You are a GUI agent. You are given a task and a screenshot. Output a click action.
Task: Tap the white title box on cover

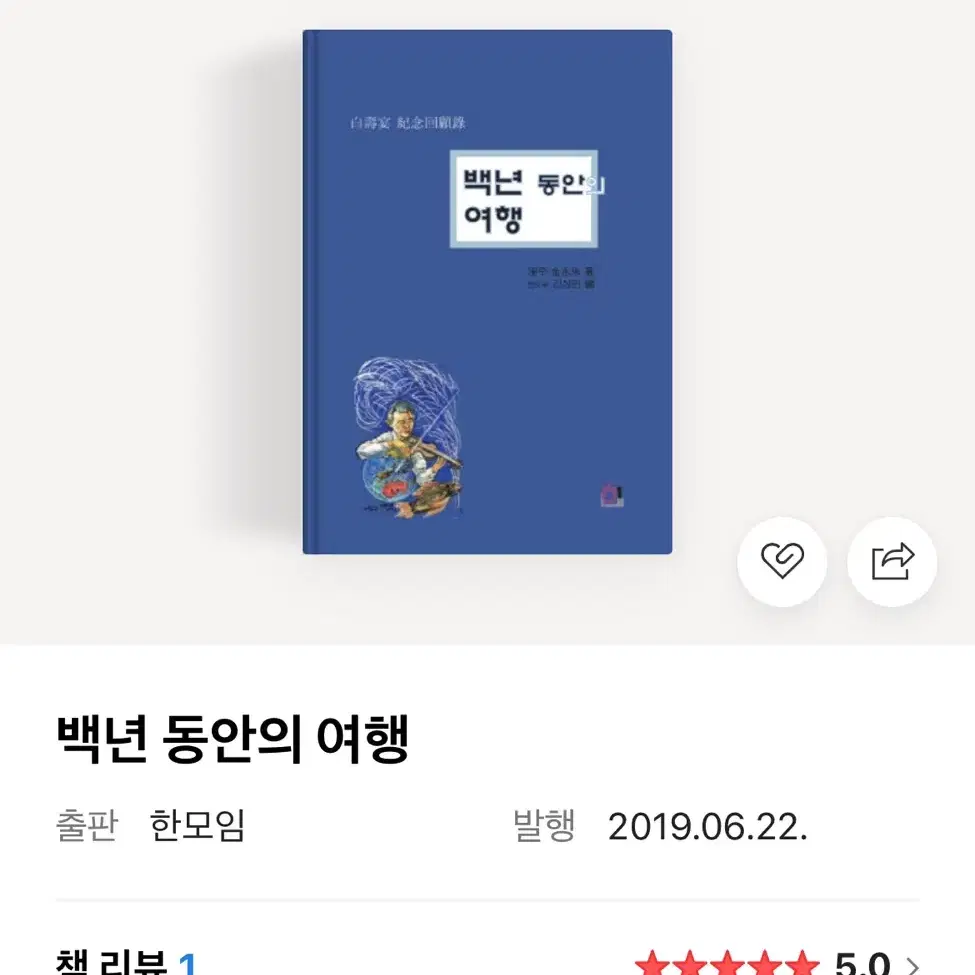click(x=524, y=199)
